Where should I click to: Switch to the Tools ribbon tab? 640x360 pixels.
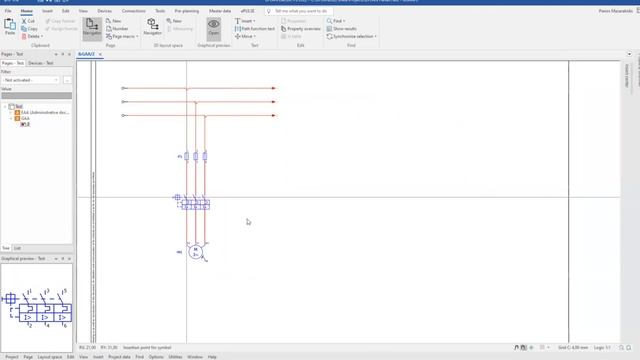coord(160,11)
